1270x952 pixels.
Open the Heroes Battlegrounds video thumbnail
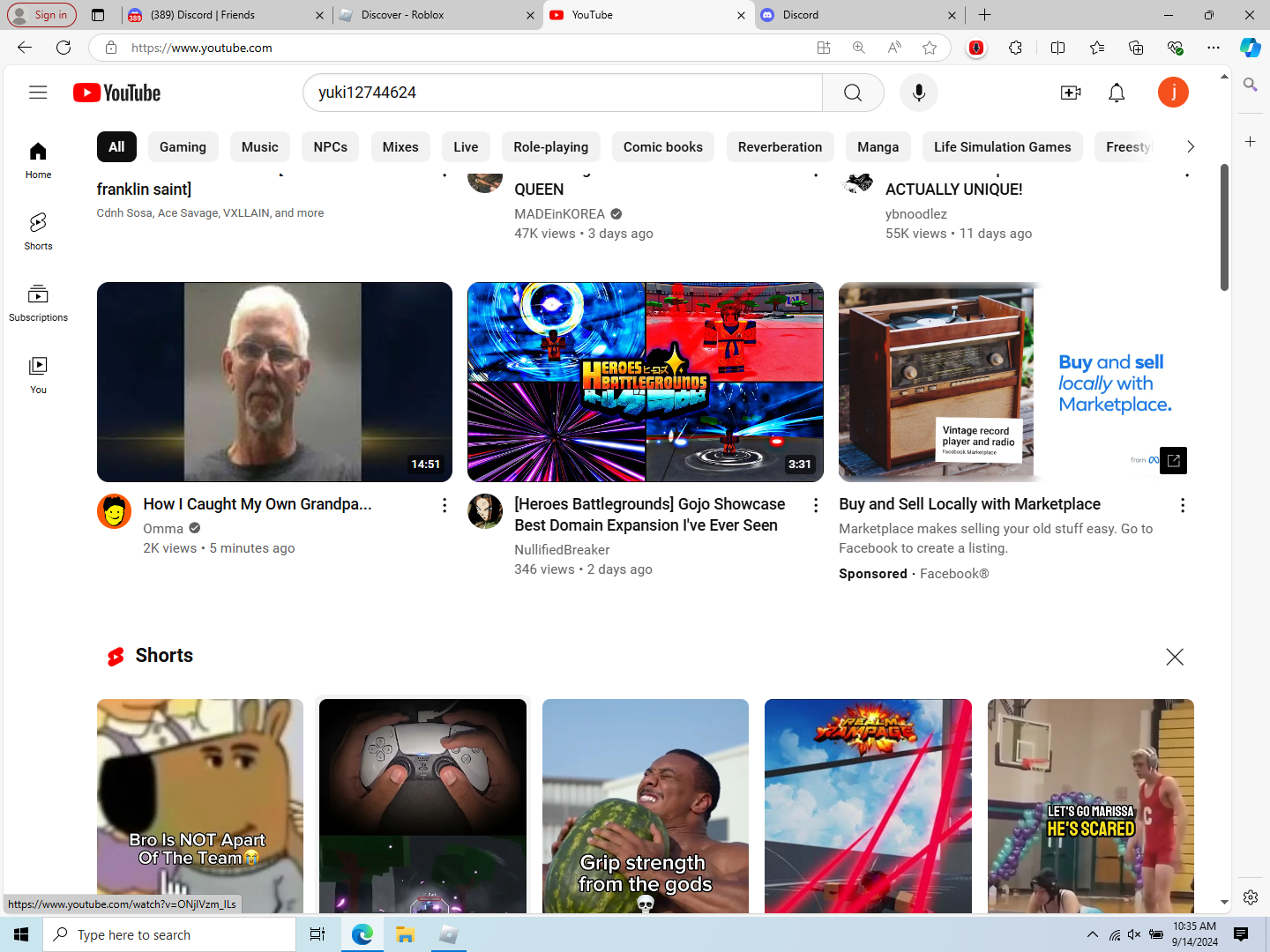pos(646,382)
